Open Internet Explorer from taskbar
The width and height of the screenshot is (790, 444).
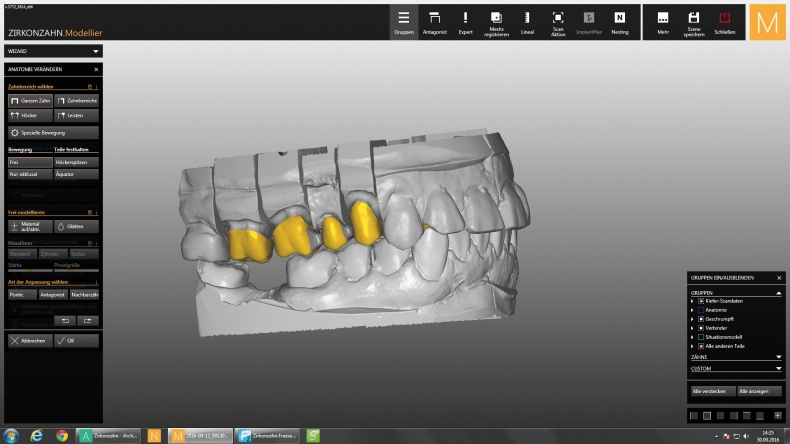[36, 435]
